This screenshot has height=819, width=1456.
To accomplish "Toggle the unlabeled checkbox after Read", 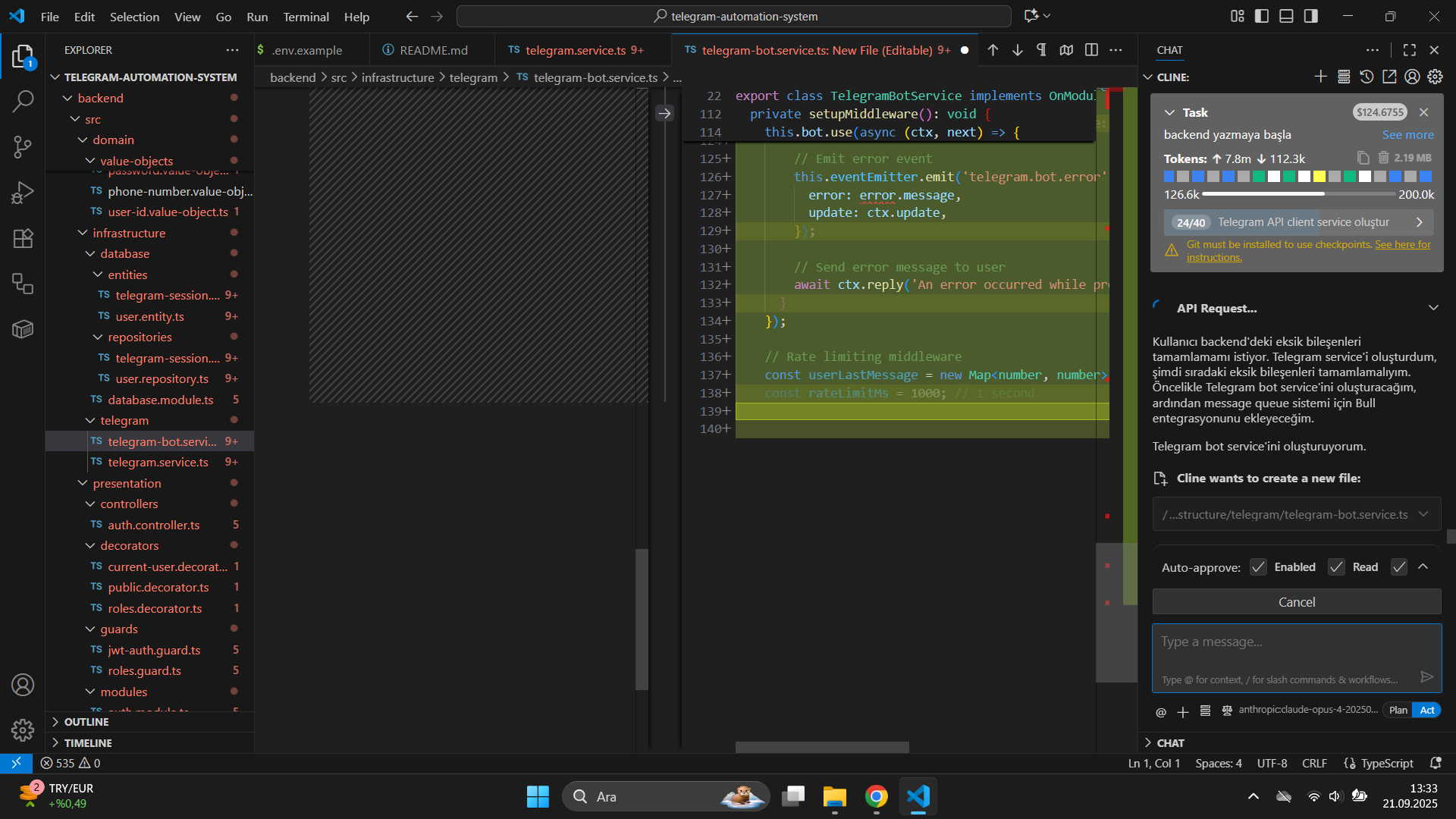I will click(1399, 567).
